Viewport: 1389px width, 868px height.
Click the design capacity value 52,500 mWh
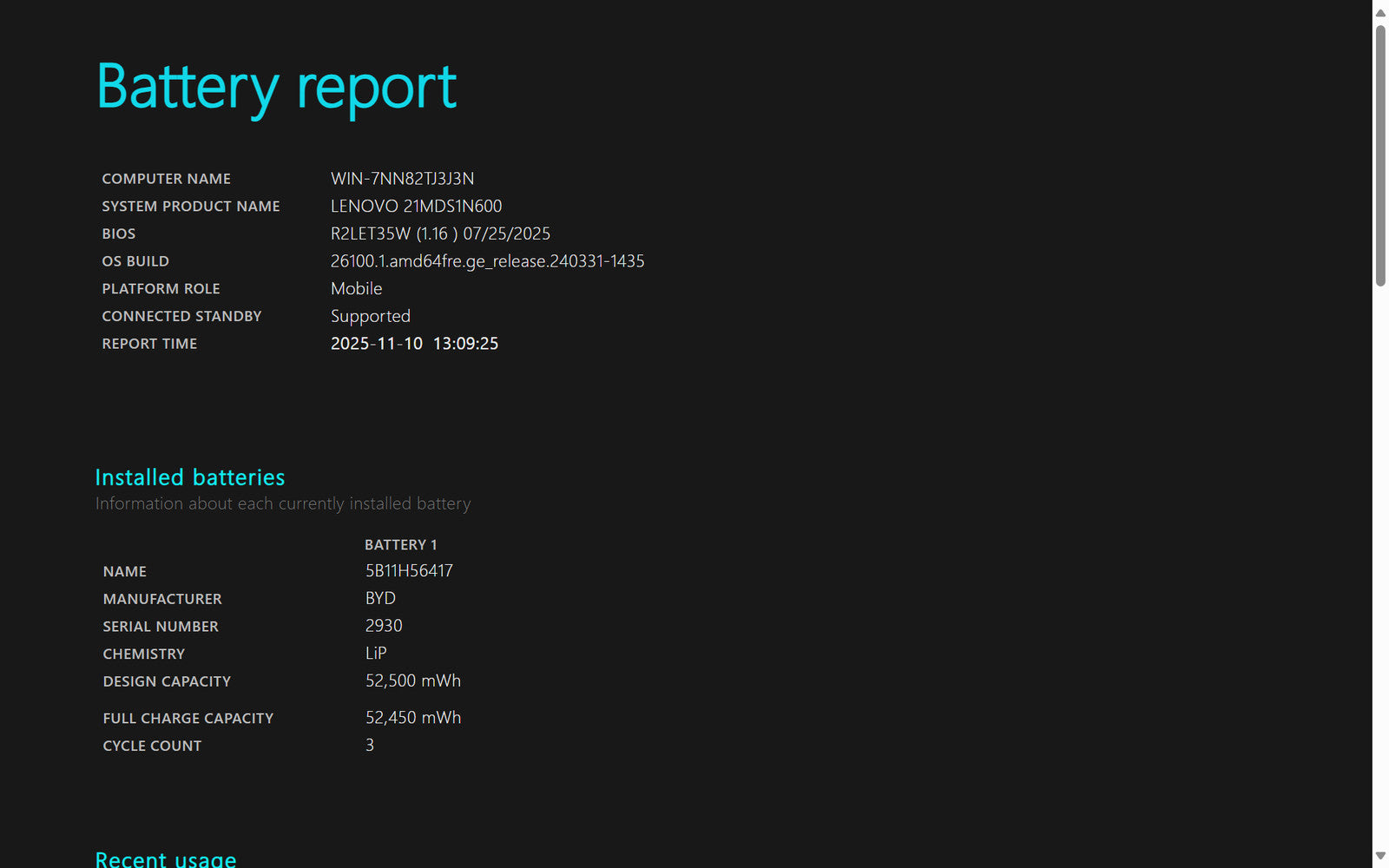click(412, 681)
